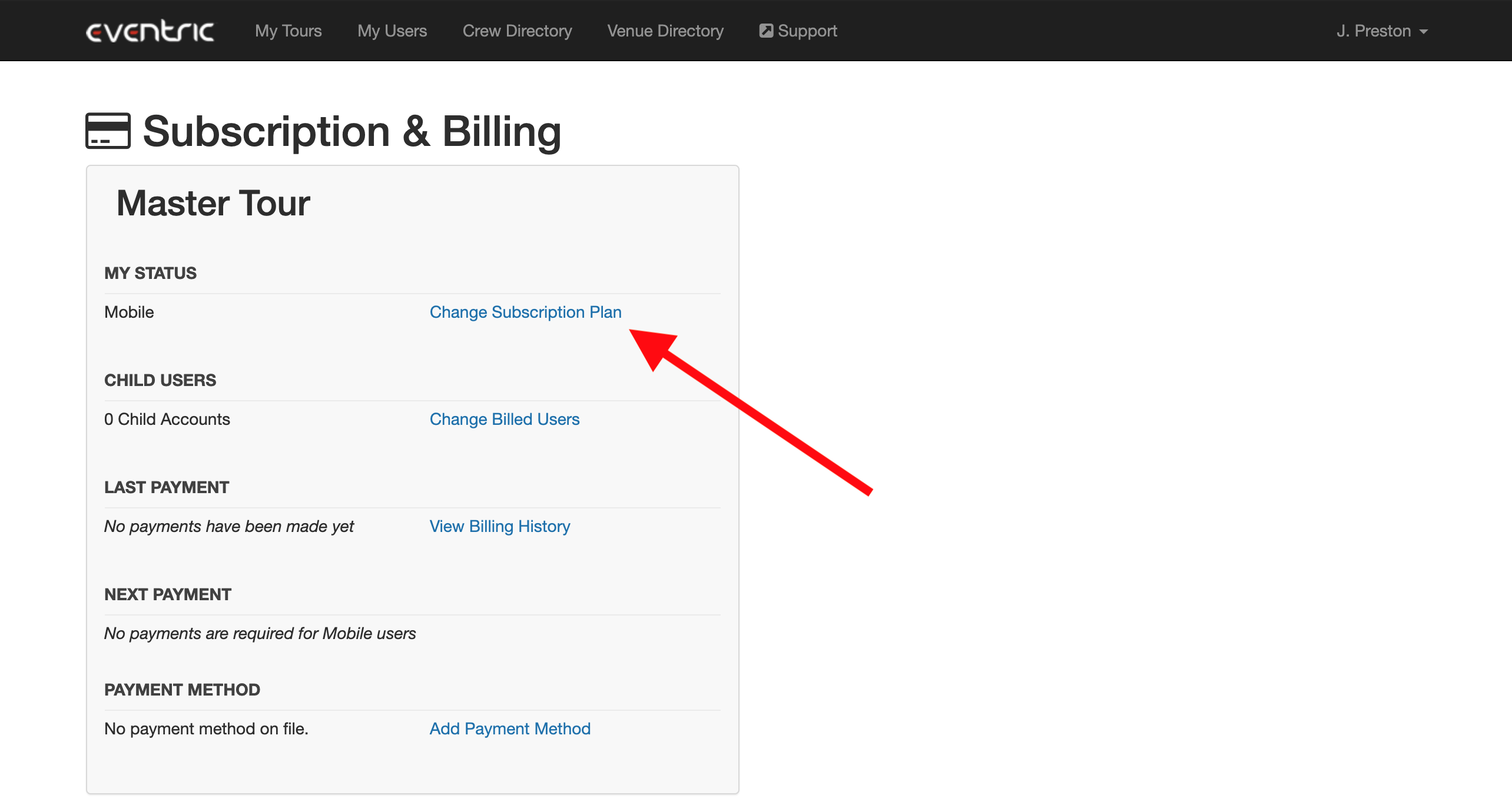The height and width of the screenshot is (805, 1512).
Task: Click the NEXT PAYMENT label
Action: coord(168,594)
